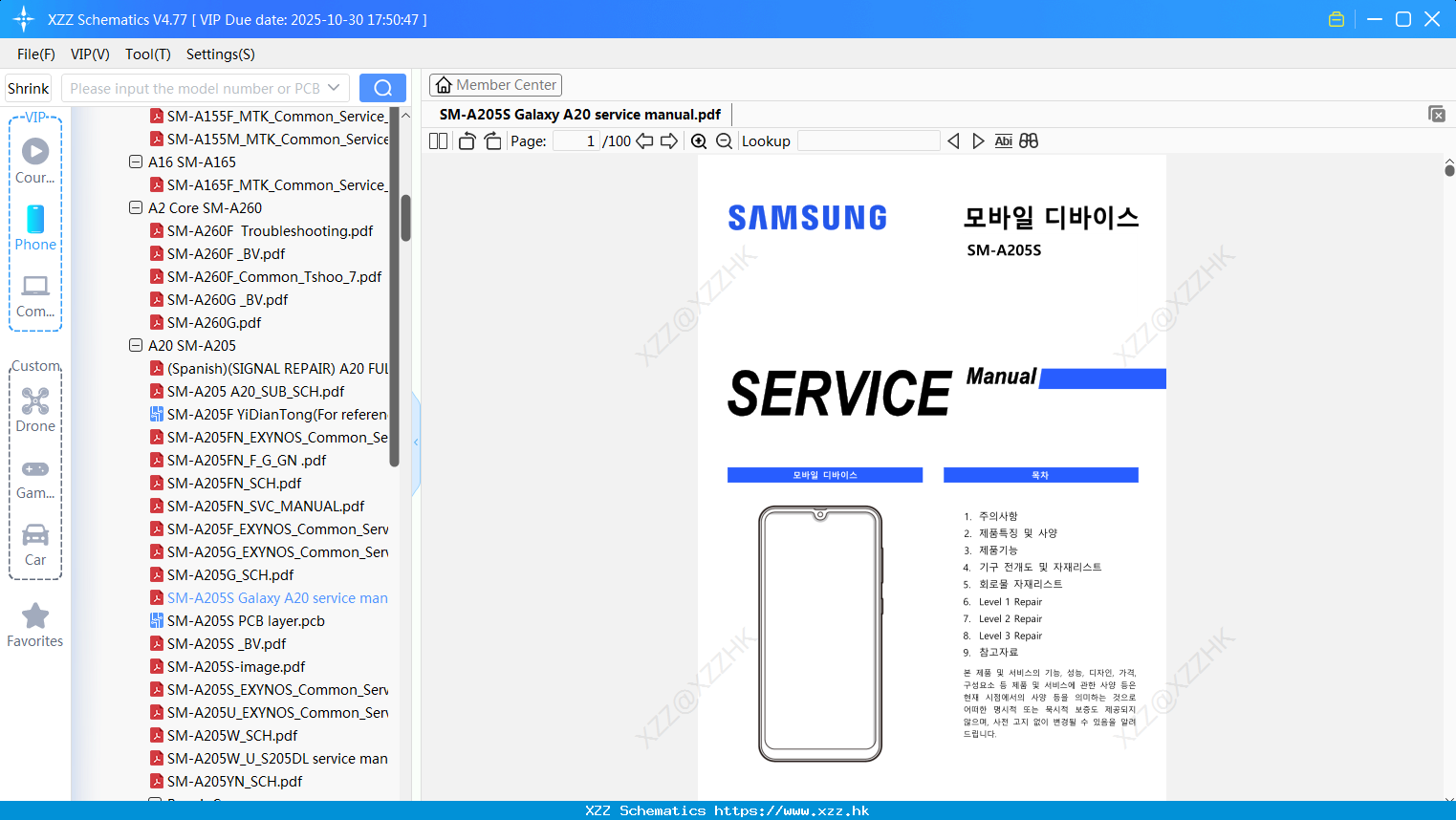
Task: Open SM-A205S _BV.pdf
Action: 227,644
